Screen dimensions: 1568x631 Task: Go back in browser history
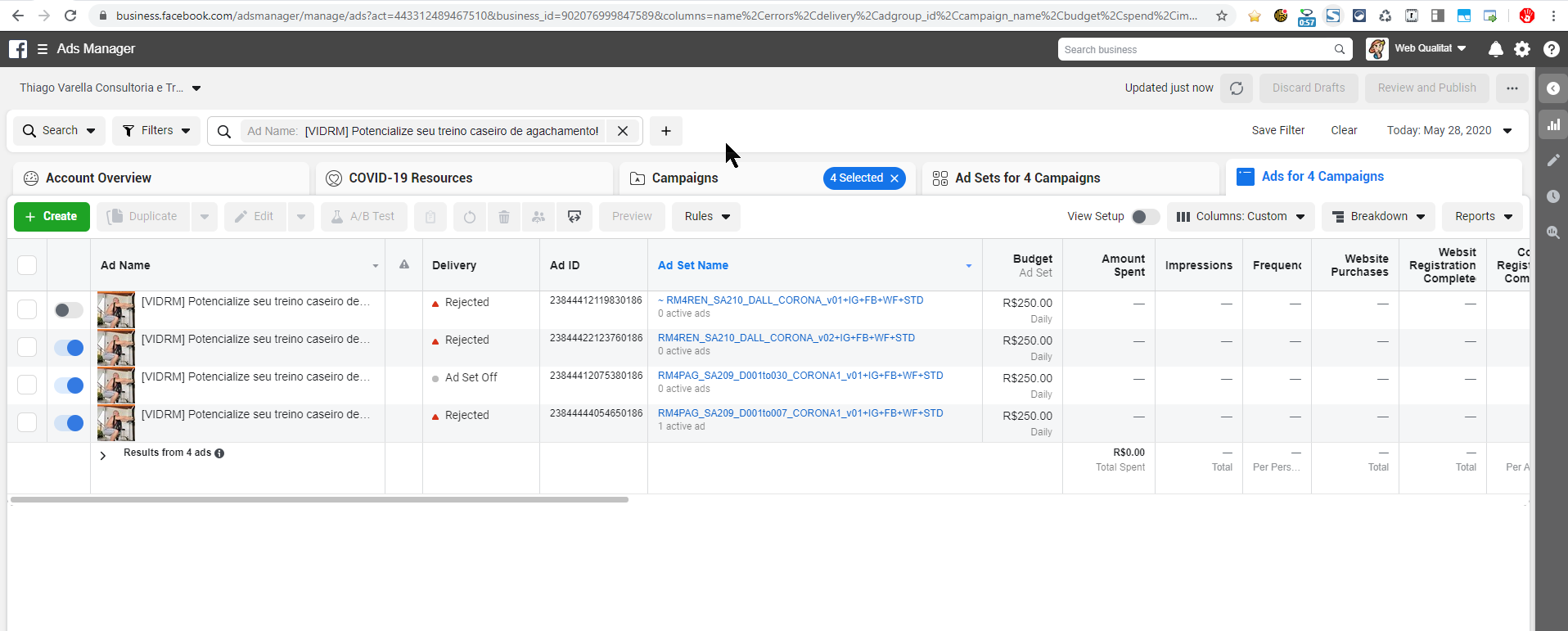18,16
